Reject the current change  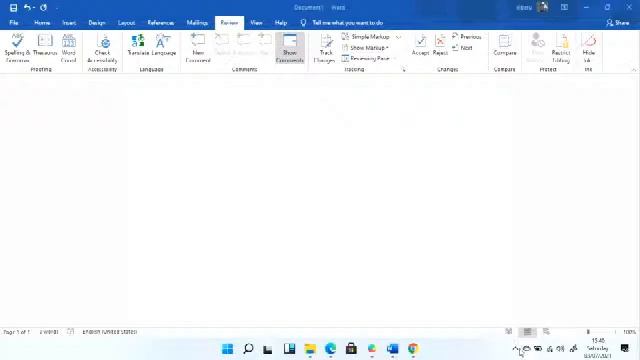[x=440, y=45]
